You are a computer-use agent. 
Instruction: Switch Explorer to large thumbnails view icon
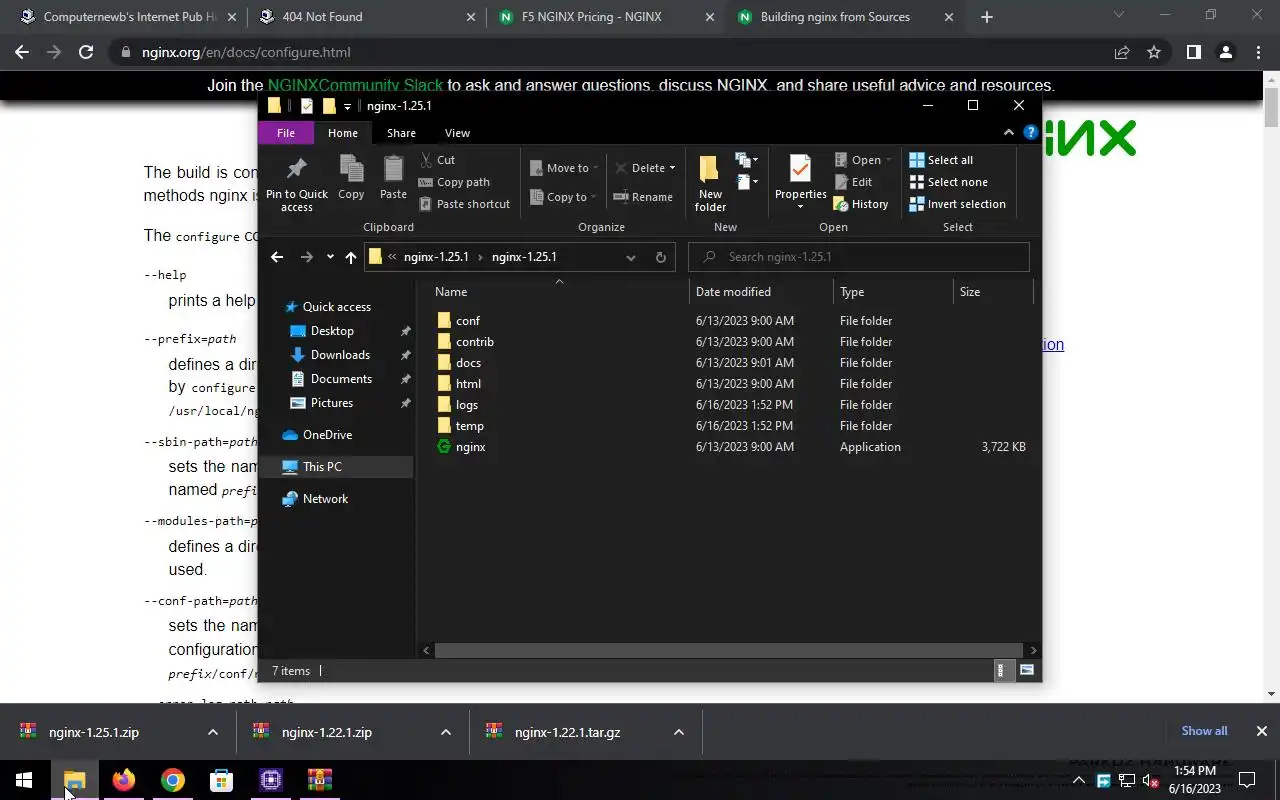[x=1027, y=671]
